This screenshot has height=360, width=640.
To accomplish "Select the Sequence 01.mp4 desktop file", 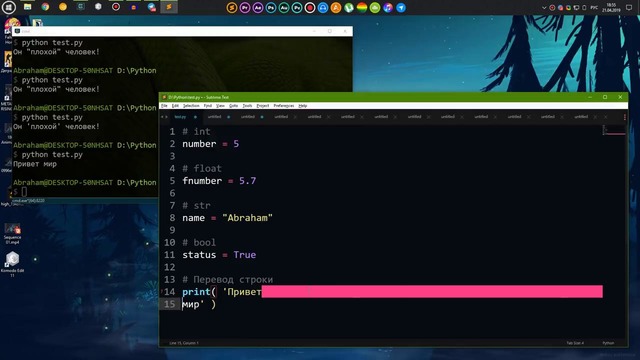I will pos(12,234).
